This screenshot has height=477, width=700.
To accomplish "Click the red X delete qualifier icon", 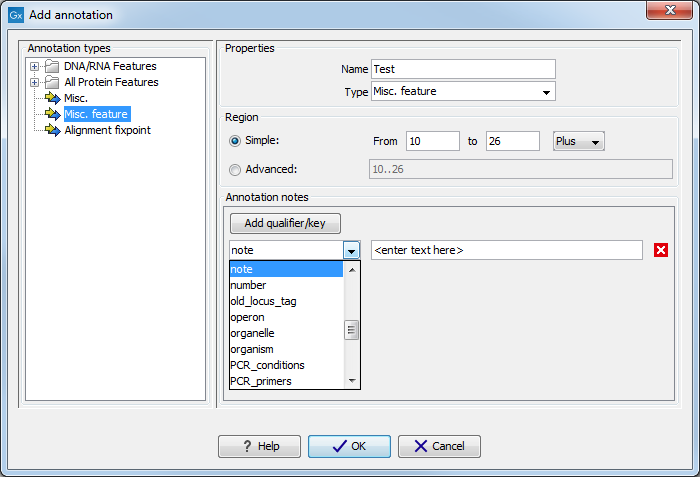I will pyautogui.click(x=661, y=250).
